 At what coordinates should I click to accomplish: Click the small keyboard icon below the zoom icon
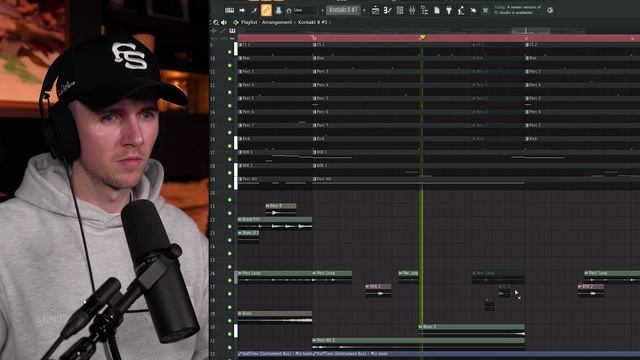click(x=232, y=31)
